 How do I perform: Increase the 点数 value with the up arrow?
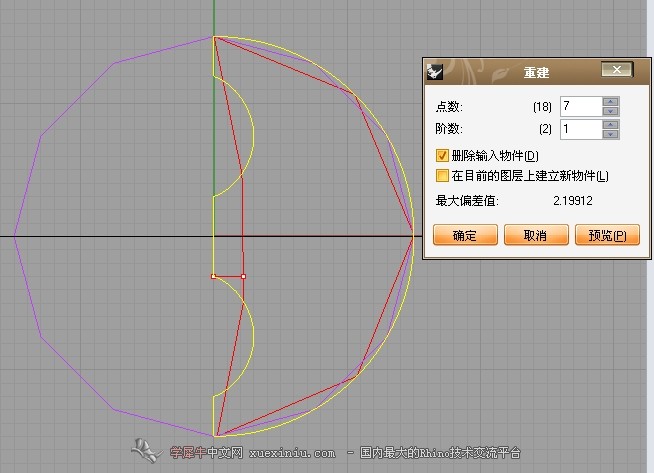point(611,101)
